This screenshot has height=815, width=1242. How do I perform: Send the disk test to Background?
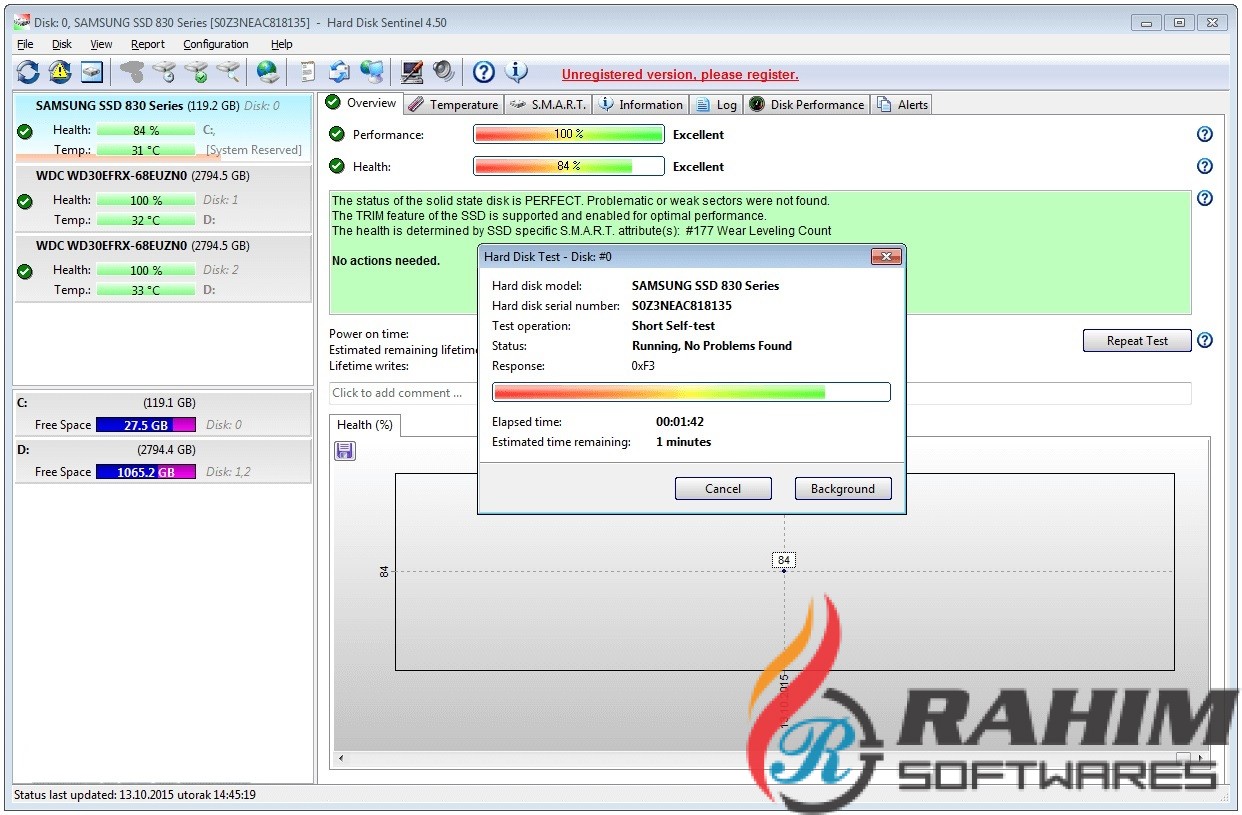pos(842,489)
